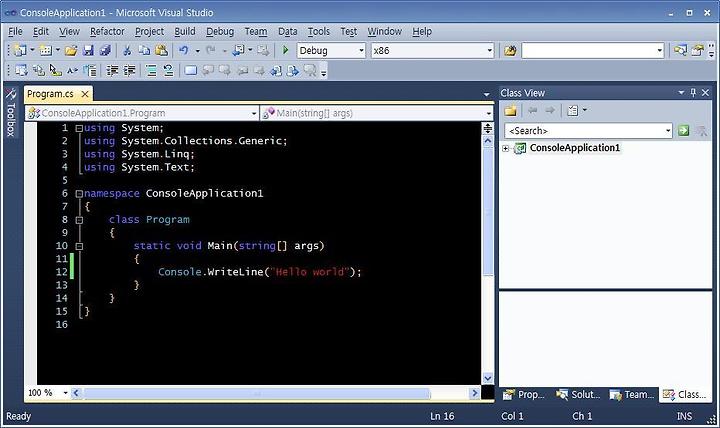The height and width of the screenshot is (428, 720).
Task: Click the Class View Back arrow
Action: coord(533,110)
